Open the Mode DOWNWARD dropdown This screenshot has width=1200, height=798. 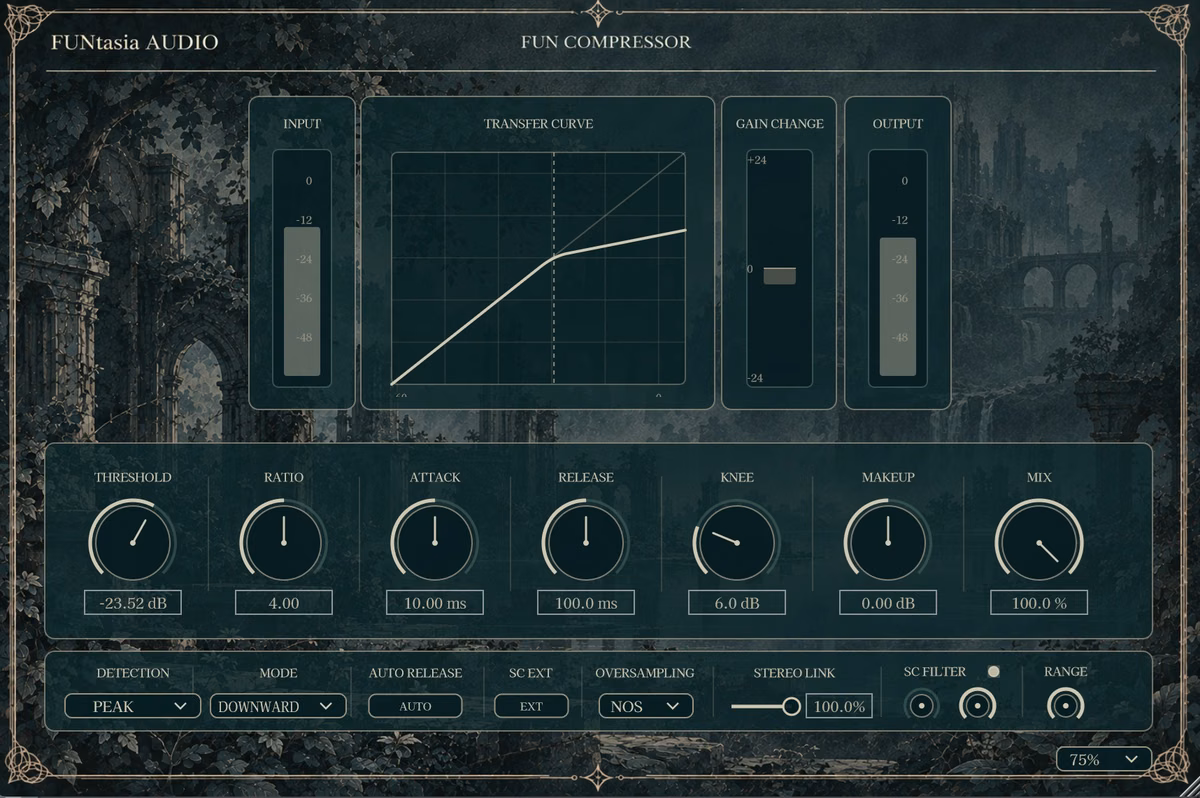pyautogui.click(x=278, y=706)
